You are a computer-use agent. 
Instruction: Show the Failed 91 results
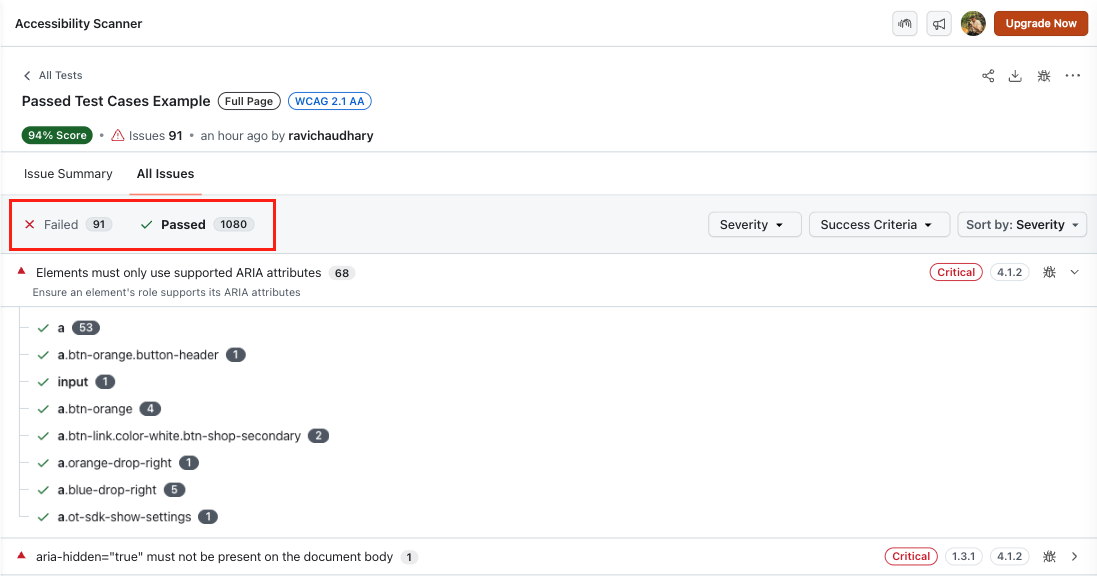69,225
